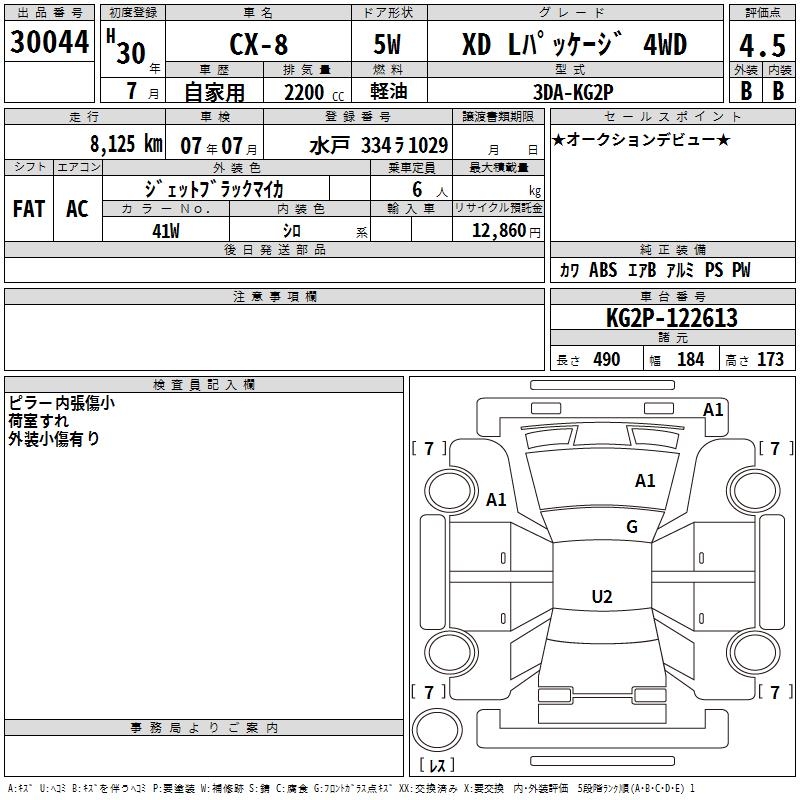Screen dimensions: 800x800
Task: Click registration number 水戸 334ラ1029
Action: 379,145
